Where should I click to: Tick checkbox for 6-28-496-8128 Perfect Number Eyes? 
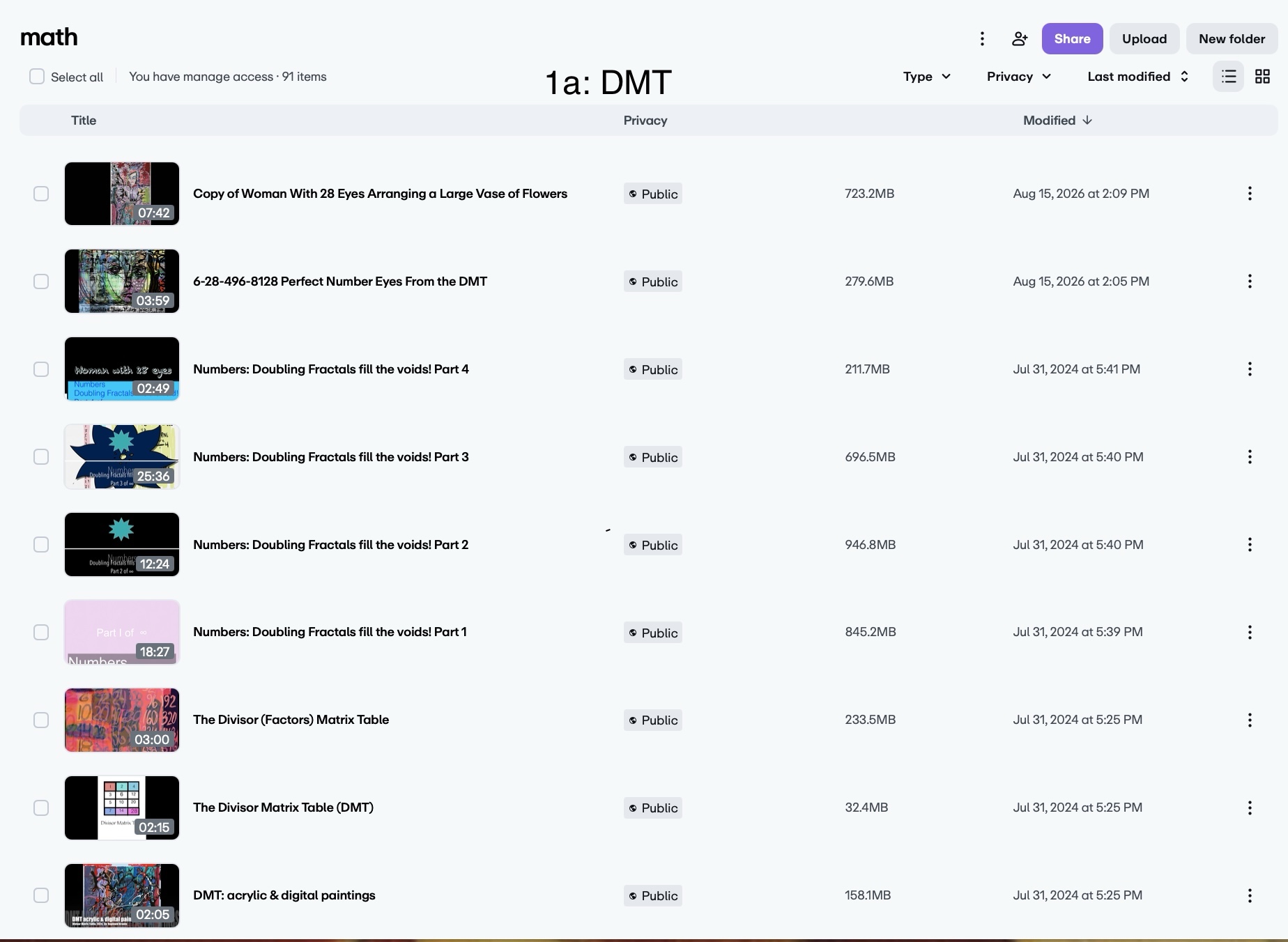pyautogui.click(x=41, y=281)
